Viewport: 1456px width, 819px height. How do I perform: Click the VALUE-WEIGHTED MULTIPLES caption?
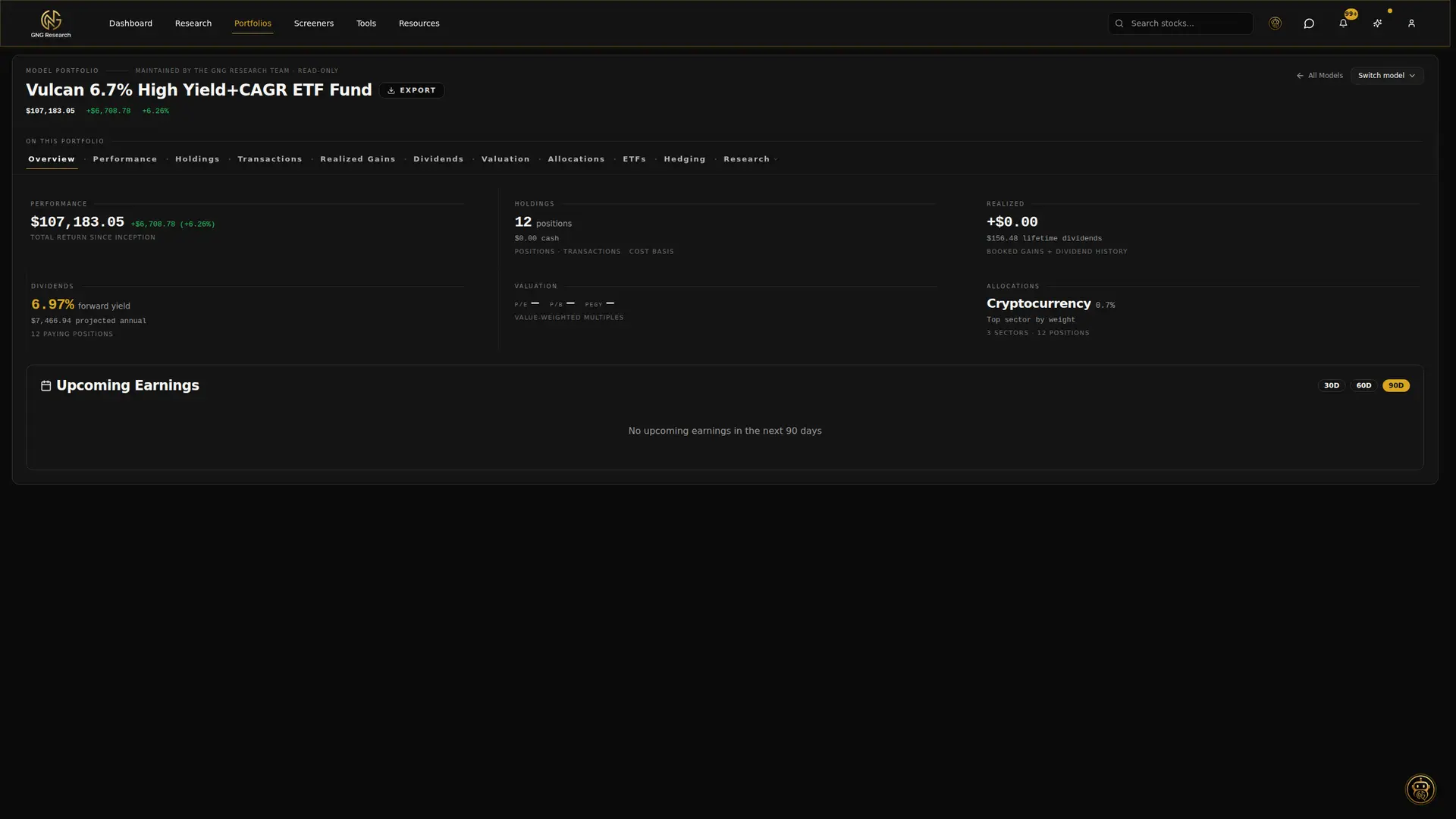click(570, 318)
